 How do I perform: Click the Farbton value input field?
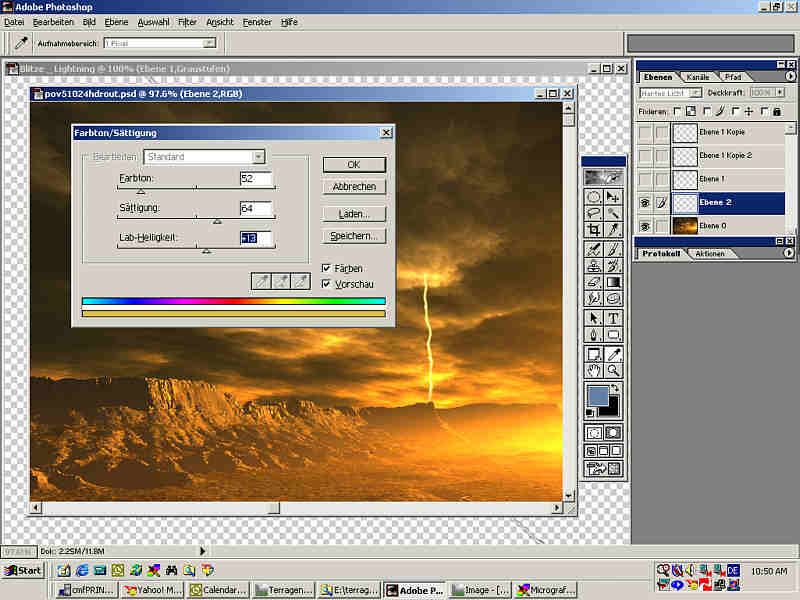click(256, 179)
